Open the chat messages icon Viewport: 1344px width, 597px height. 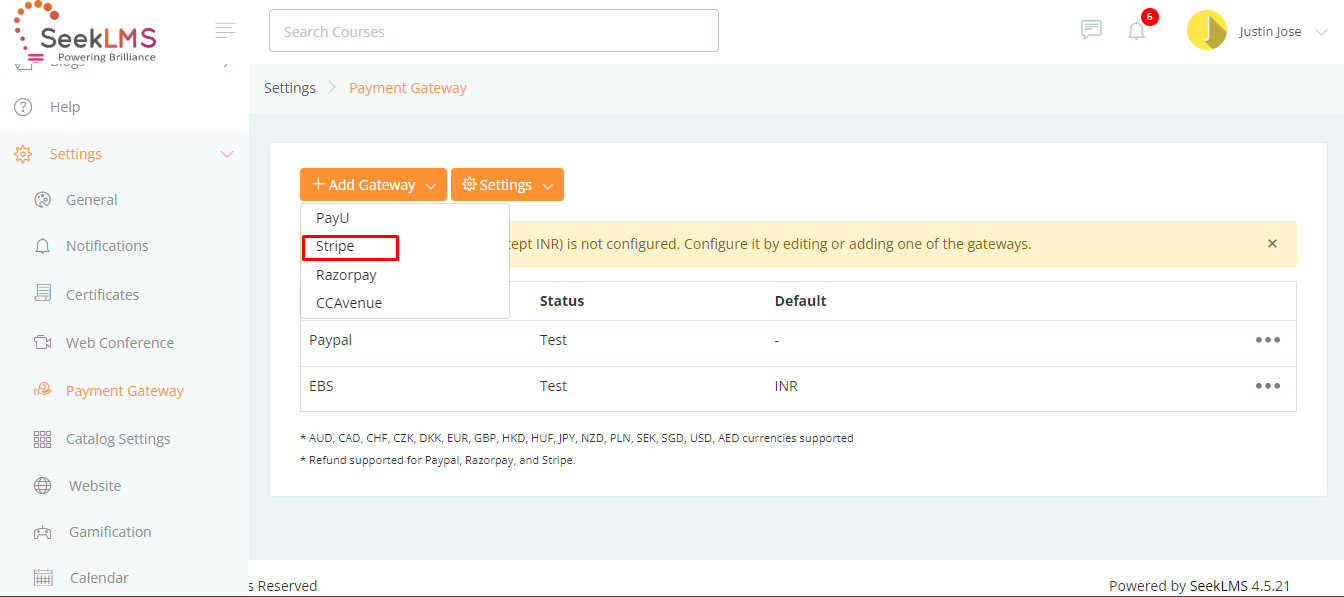(1091, 30)
